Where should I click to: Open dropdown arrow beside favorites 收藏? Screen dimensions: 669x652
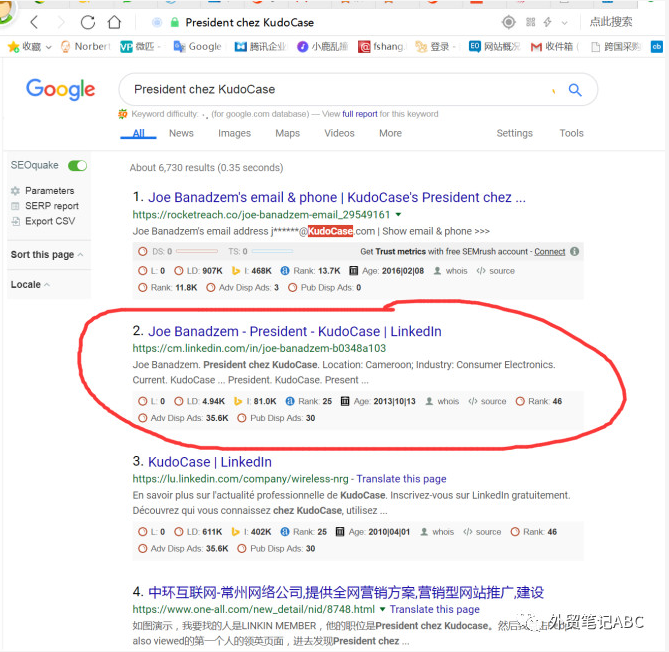coord(48,47)
